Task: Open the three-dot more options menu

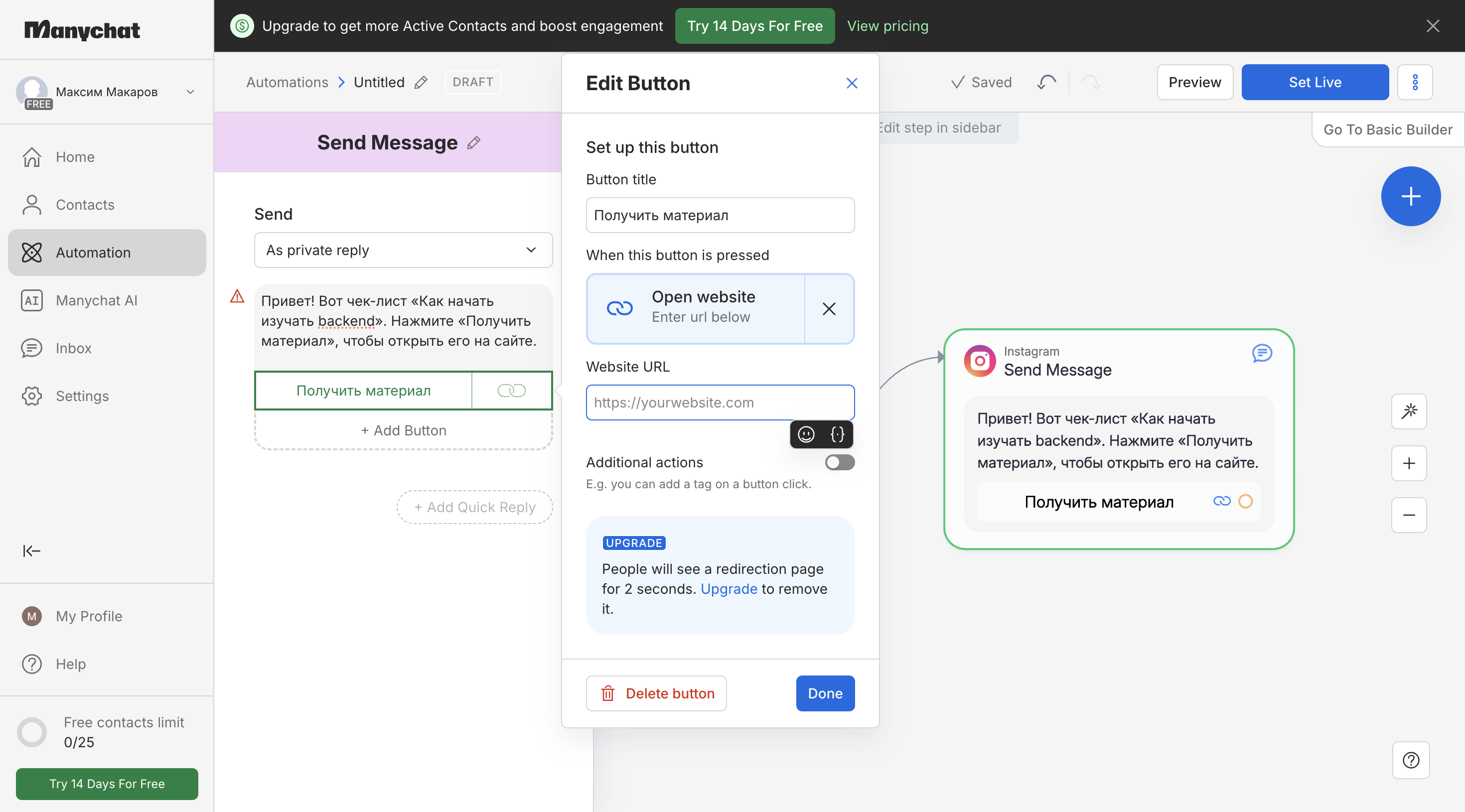Action: click(x=1414, y=82)
